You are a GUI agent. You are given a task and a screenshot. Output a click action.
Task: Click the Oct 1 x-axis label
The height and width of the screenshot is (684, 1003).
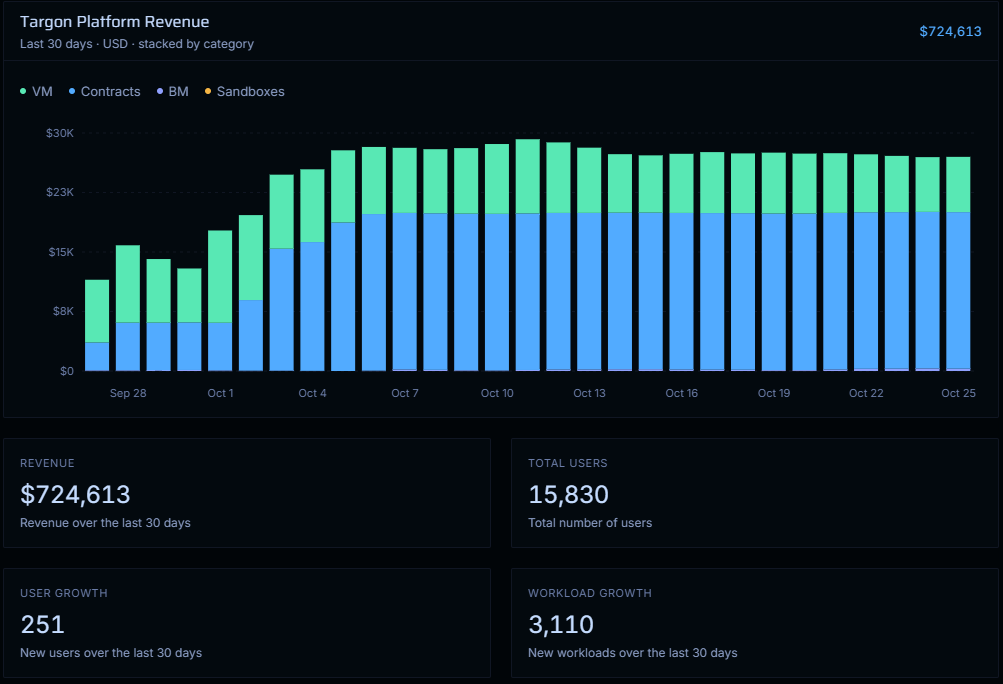[x=220, y=393]
